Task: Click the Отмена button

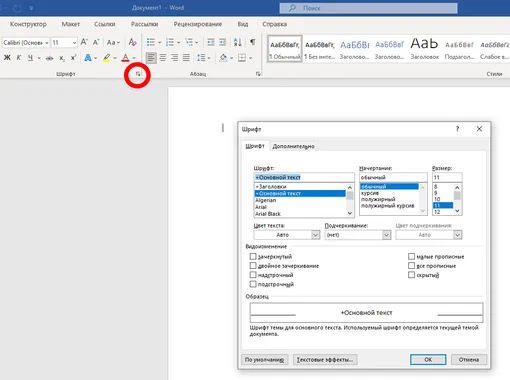Action: pyautogui.click(x=469, y=359)
